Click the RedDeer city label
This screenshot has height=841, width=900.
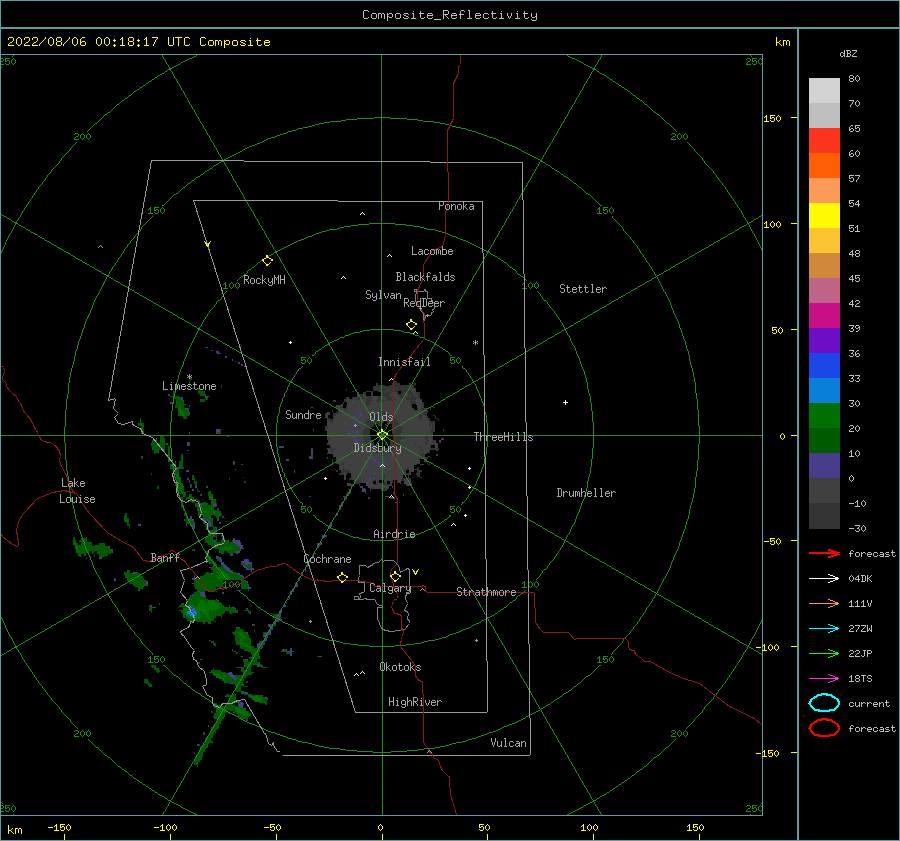click(424, 303)
